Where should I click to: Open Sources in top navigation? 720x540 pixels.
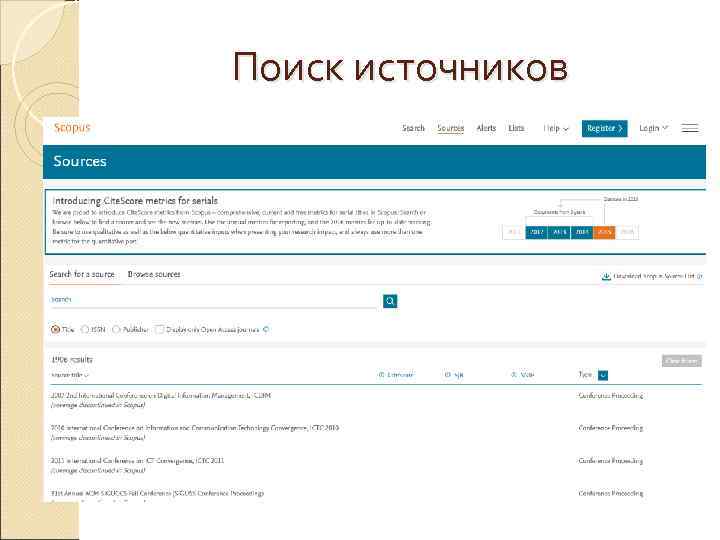pyautogui.click(x=450, y=128)
